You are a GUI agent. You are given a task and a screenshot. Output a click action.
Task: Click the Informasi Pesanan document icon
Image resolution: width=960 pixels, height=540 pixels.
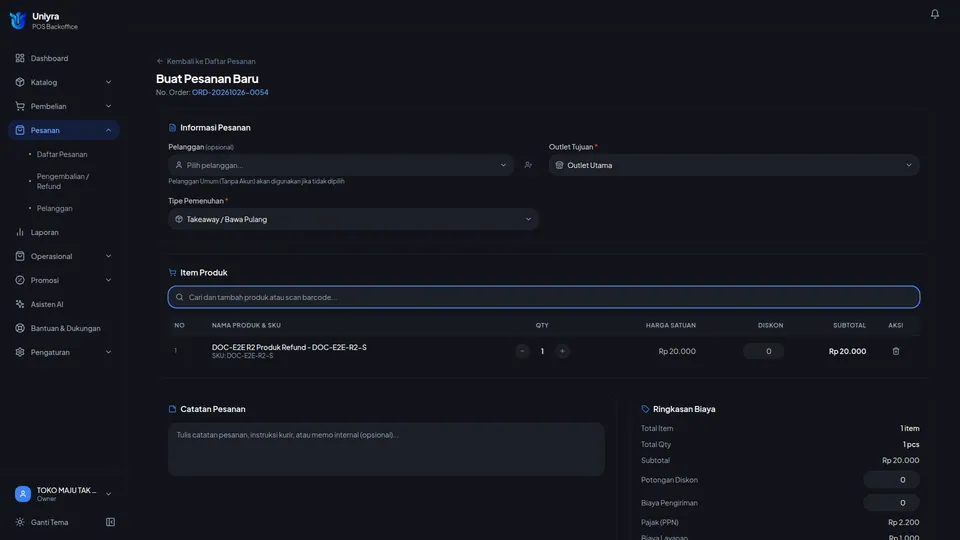pyautogui.click(x=172, y=127)
